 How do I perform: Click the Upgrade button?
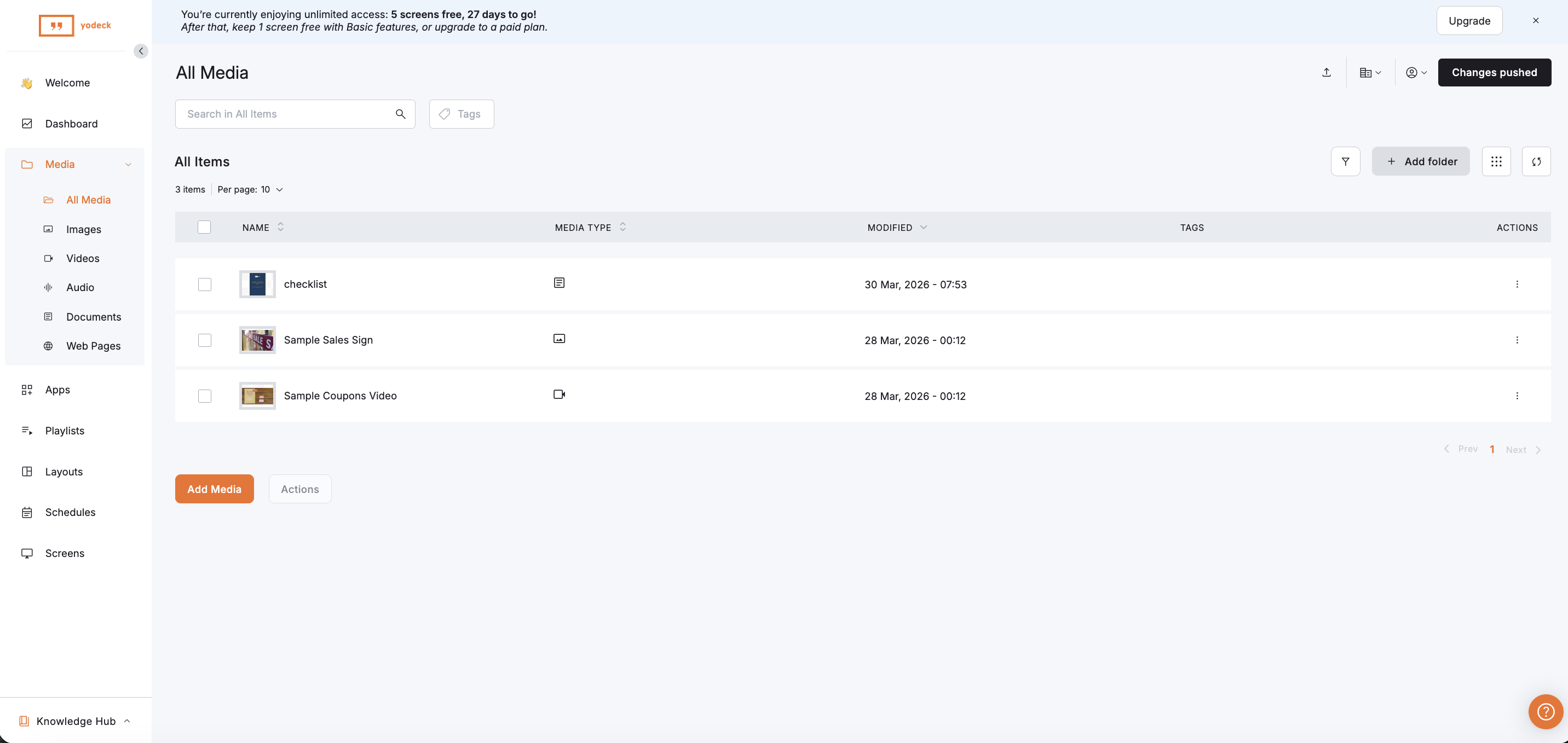point(1469,21)
